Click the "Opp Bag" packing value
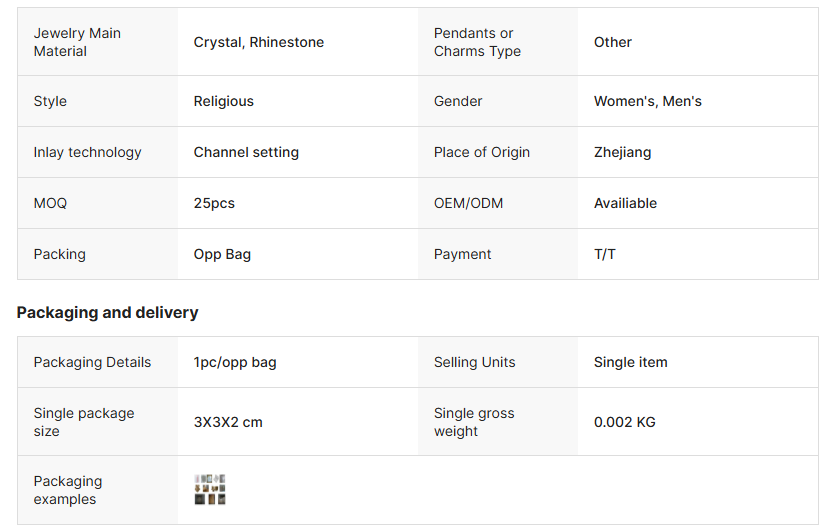This screenshot has height=532, width=835. click(222, 254)
